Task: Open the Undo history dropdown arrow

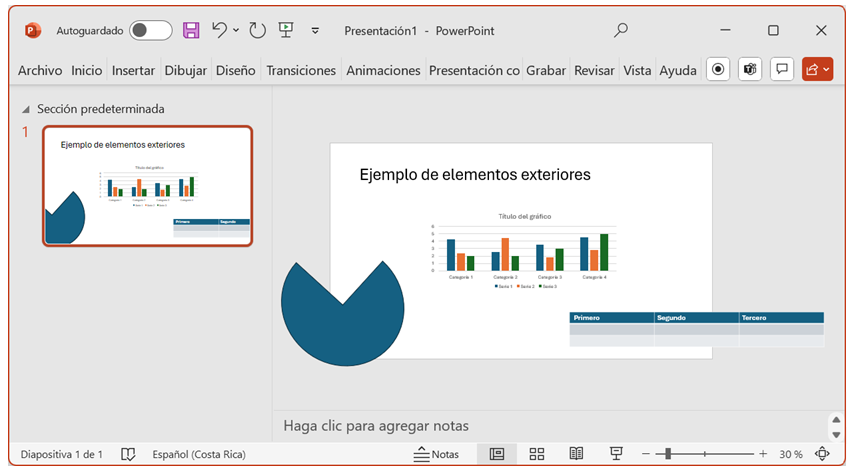Action: (236, 30)
